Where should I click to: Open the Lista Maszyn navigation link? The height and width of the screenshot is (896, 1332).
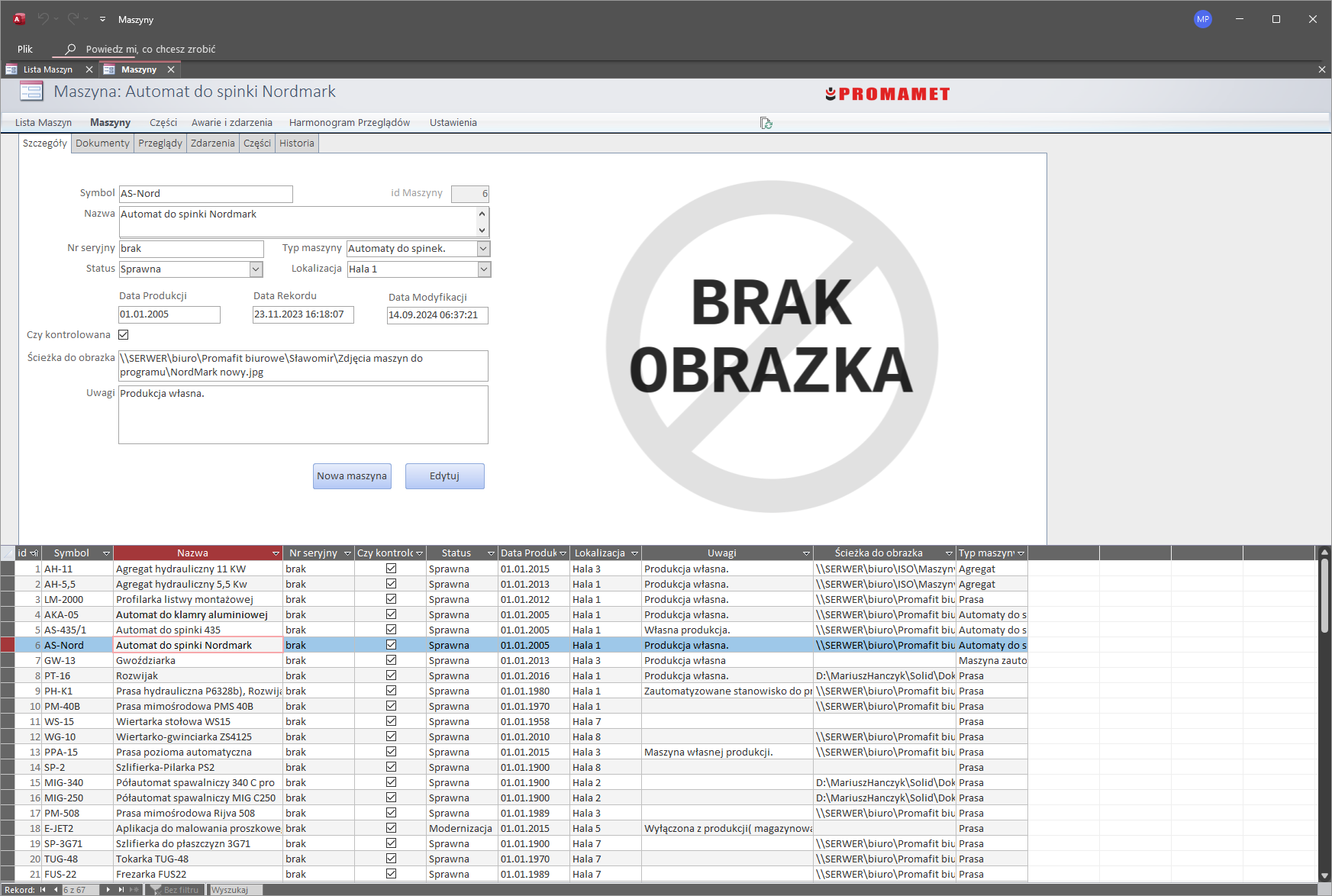pyautogui.click(x=44, y=123)
